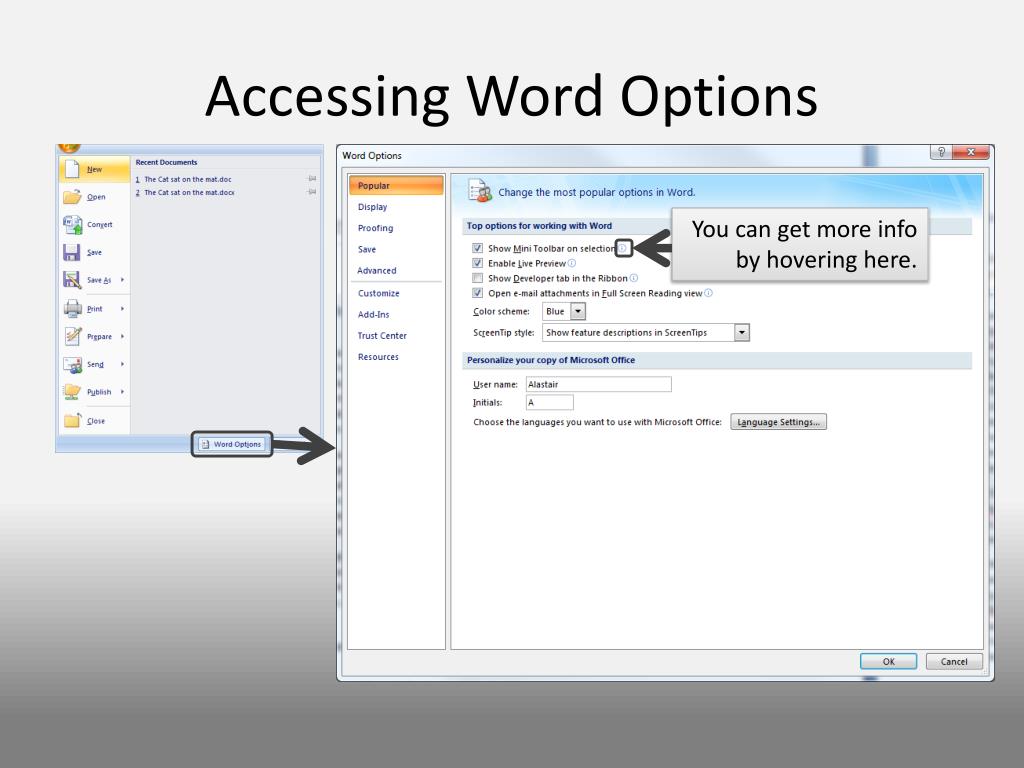
Task: Click the Cancel button
Action: (x=953, y=662)
